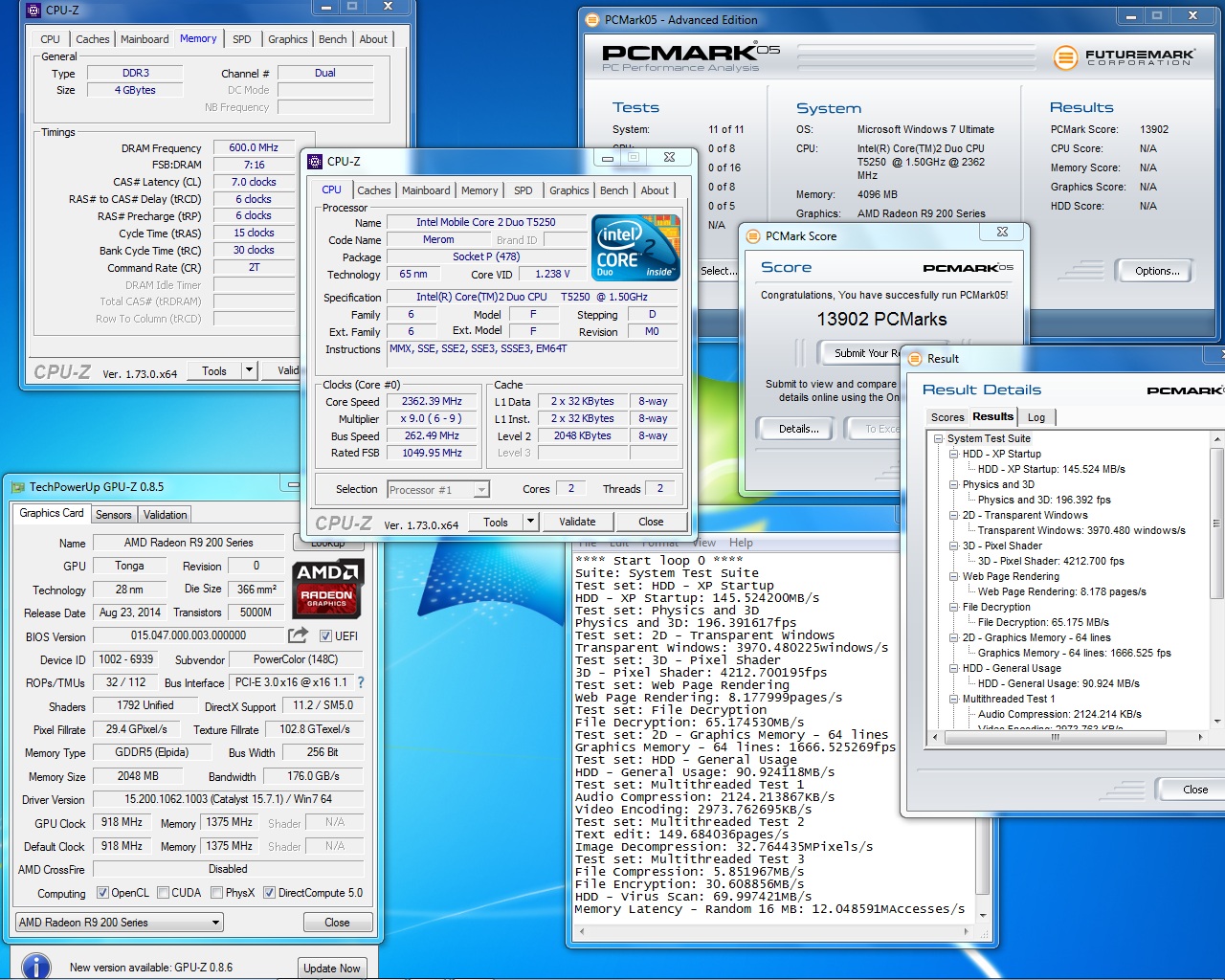Image resolution: width=1225 pixels, height=980 pixels.
Task: Click the scroll down arrow in Result tree
Action: [x=1217, y=722]
